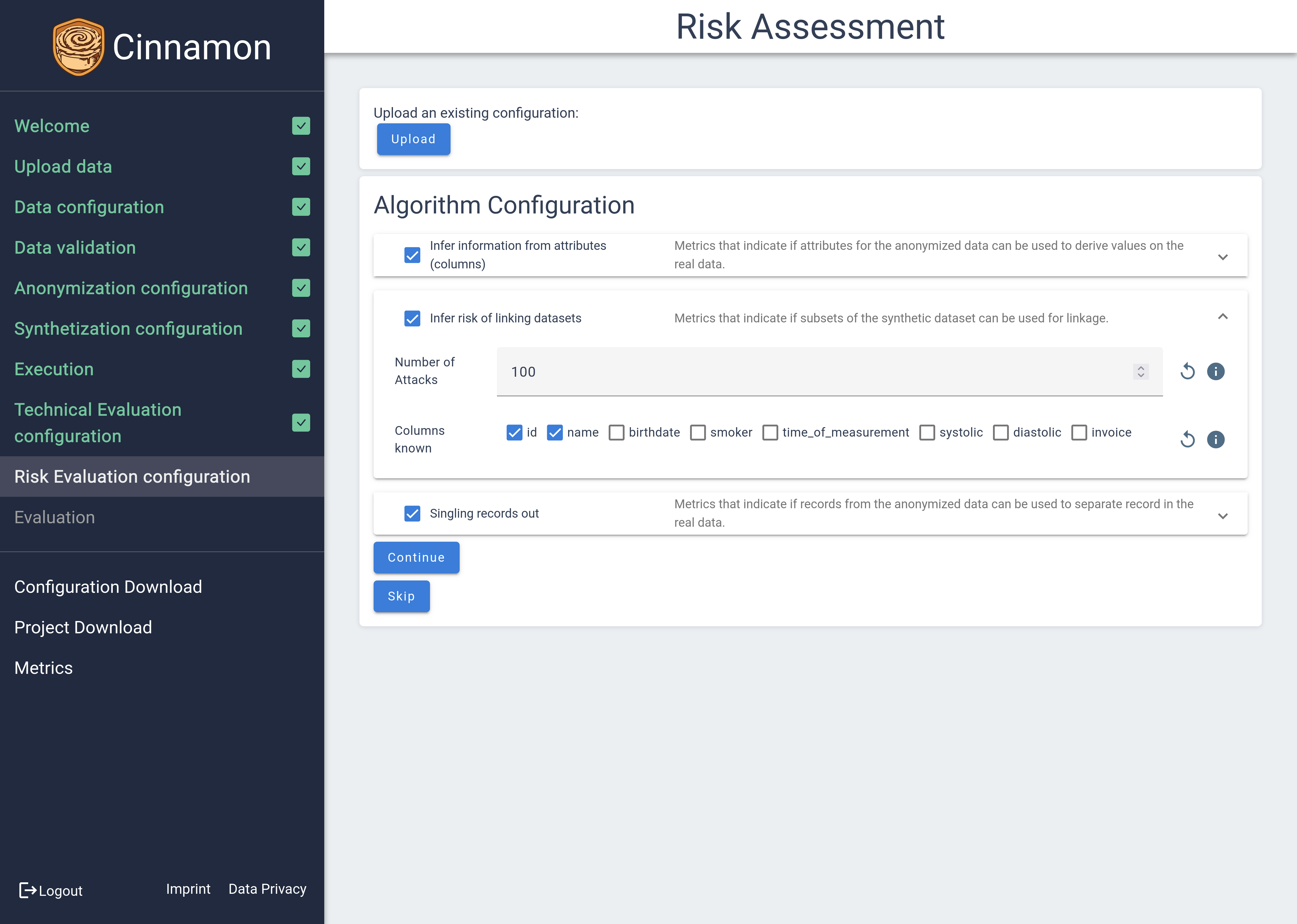This screenshot has height=924, width=1297.
Task: Click the Data validation checkmark icon
Action: point(301,248)
